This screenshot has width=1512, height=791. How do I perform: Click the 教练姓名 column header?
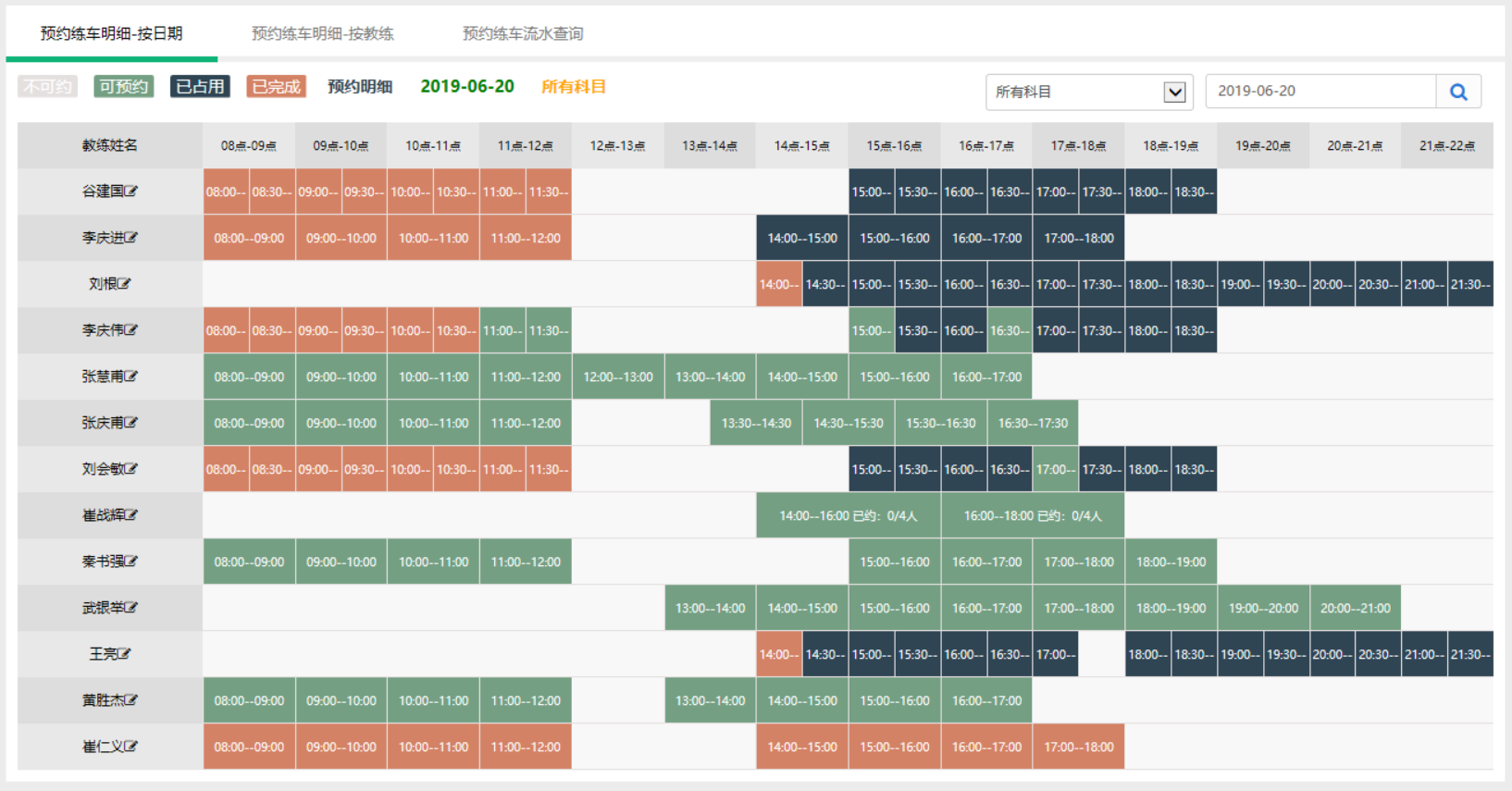coord(110,145)
